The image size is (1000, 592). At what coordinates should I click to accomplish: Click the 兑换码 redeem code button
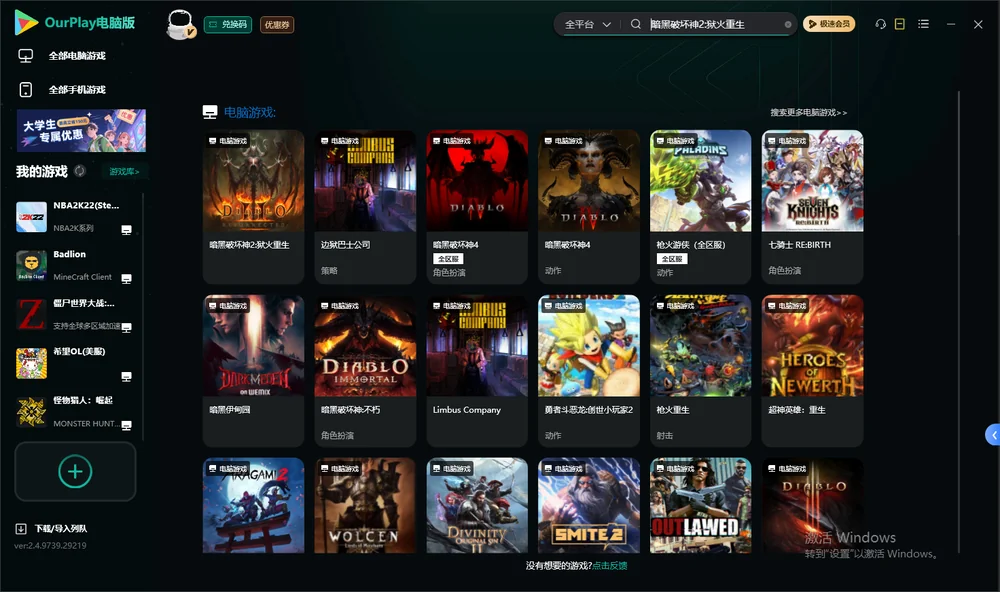click(x=228, y=24)
